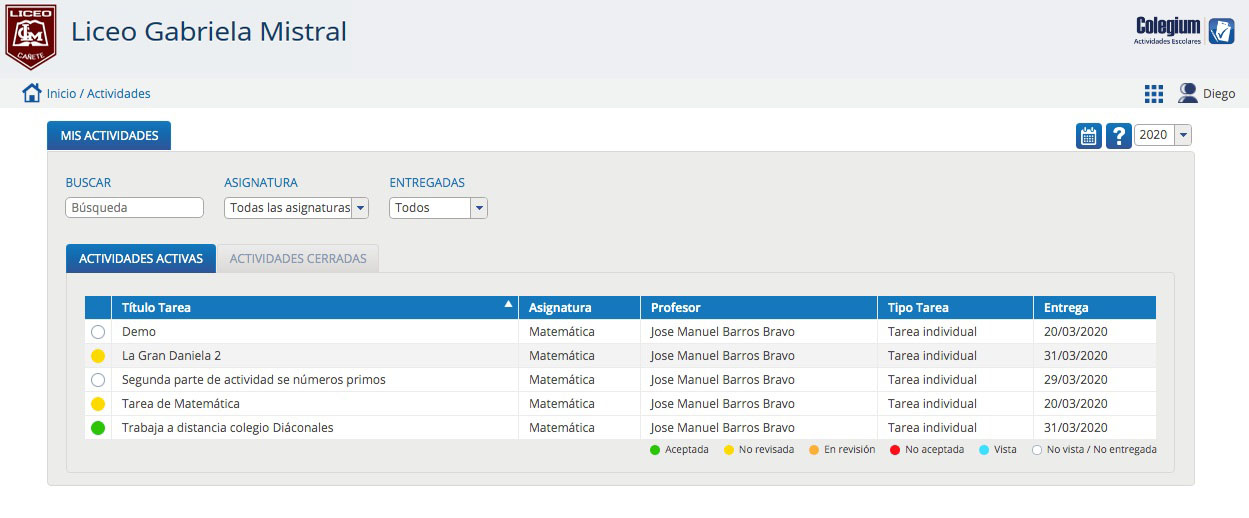The image size is (1249, 518).
Task: Click the green status circle for Trabaja a distancia
Action: click(98, 428)
